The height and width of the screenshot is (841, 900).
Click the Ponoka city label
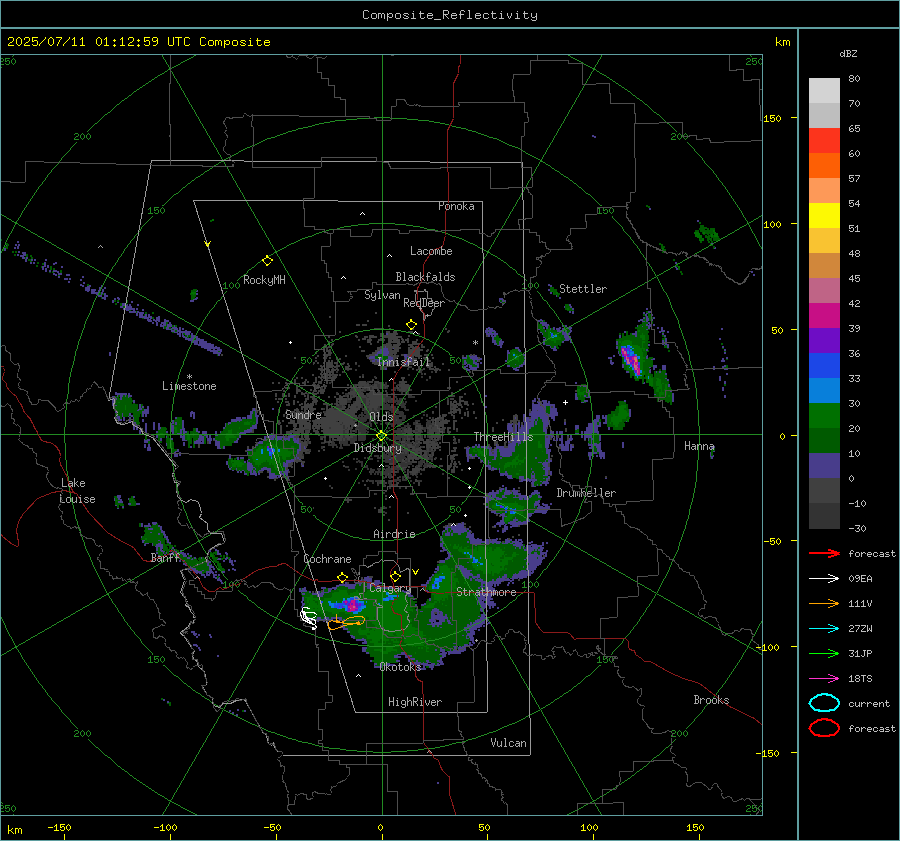point(456,206)
